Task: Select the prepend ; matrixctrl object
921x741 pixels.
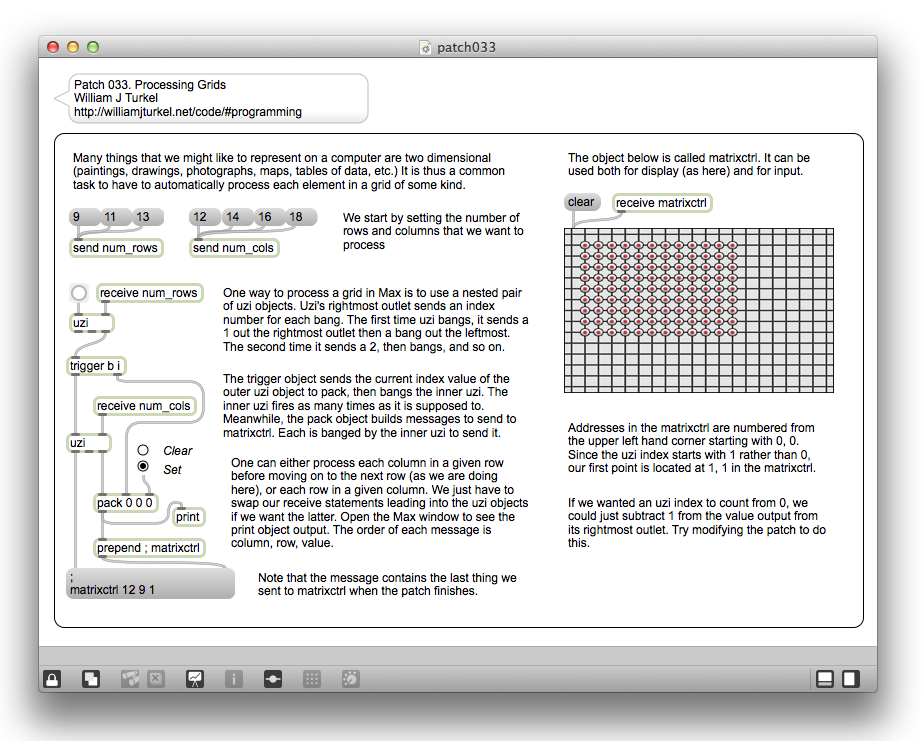Action: 150,548
